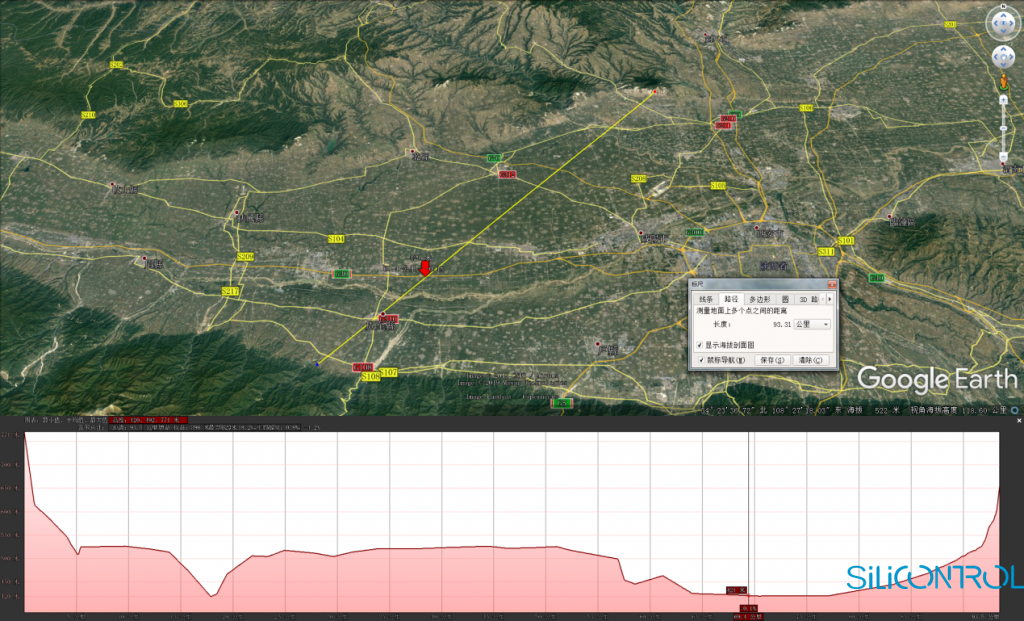This screenshot has width=1024, height=621.
Task: Click the N north marker on compass
Action: [1003, 7]
